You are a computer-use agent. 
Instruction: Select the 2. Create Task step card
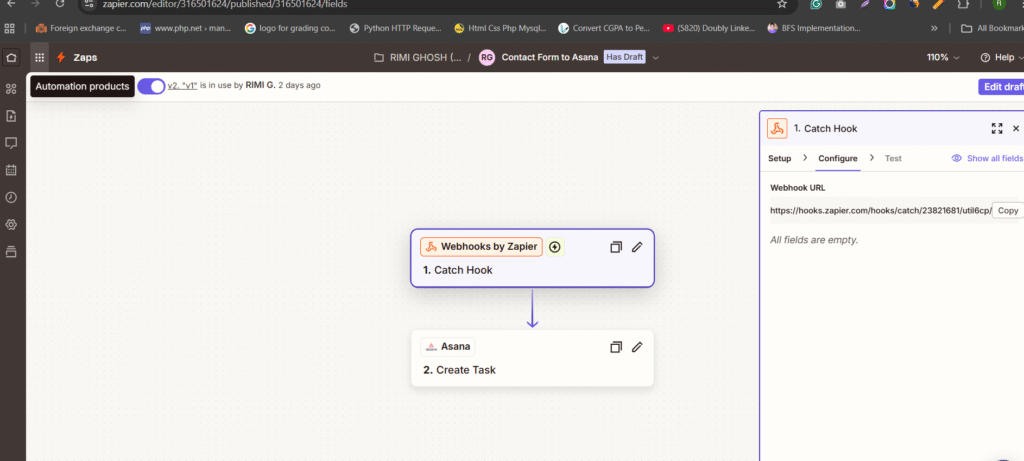click(532, 358)
